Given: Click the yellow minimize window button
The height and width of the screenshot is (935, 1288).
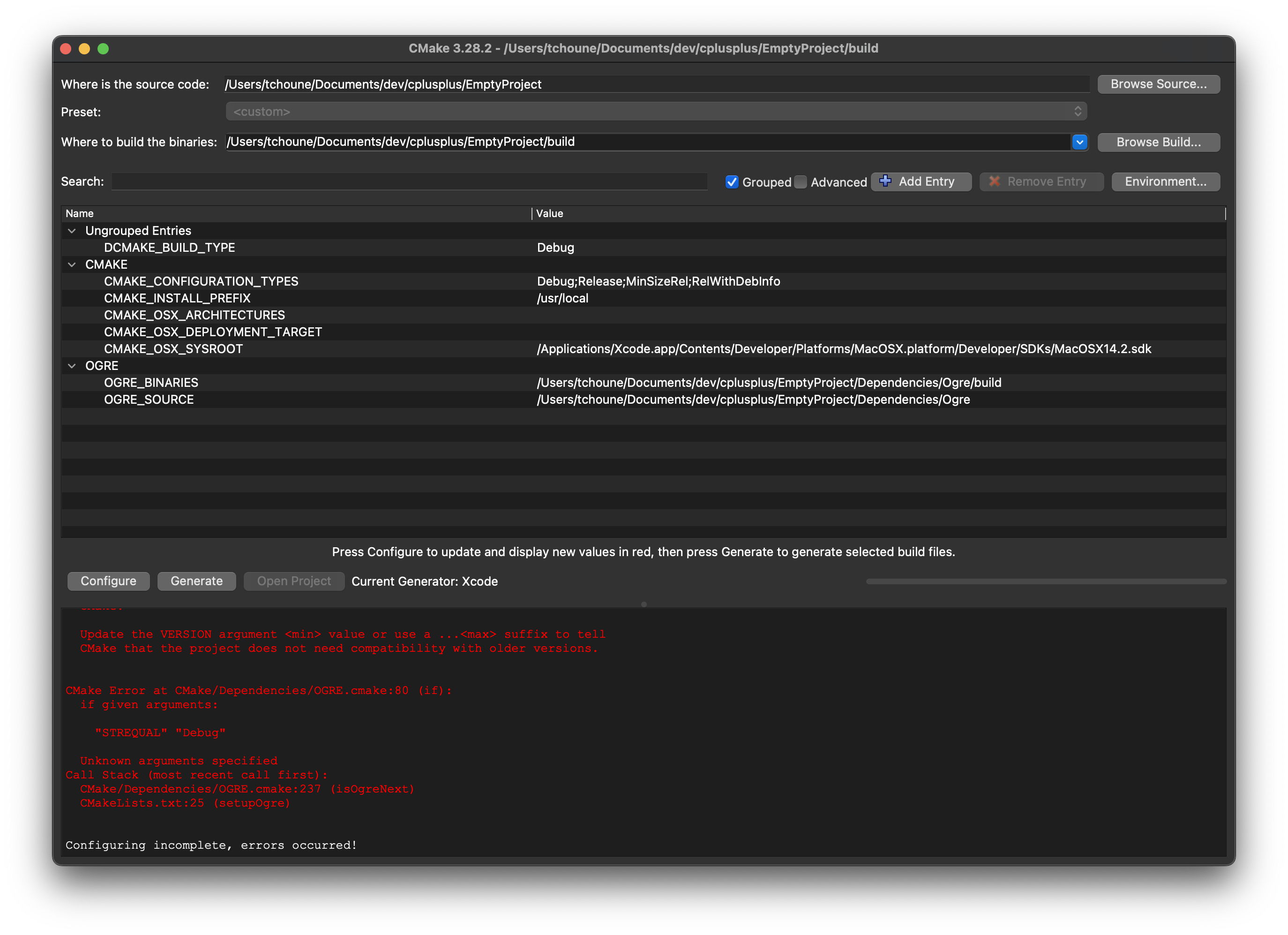Looking at the screenshot, I should tap(85, 49).
